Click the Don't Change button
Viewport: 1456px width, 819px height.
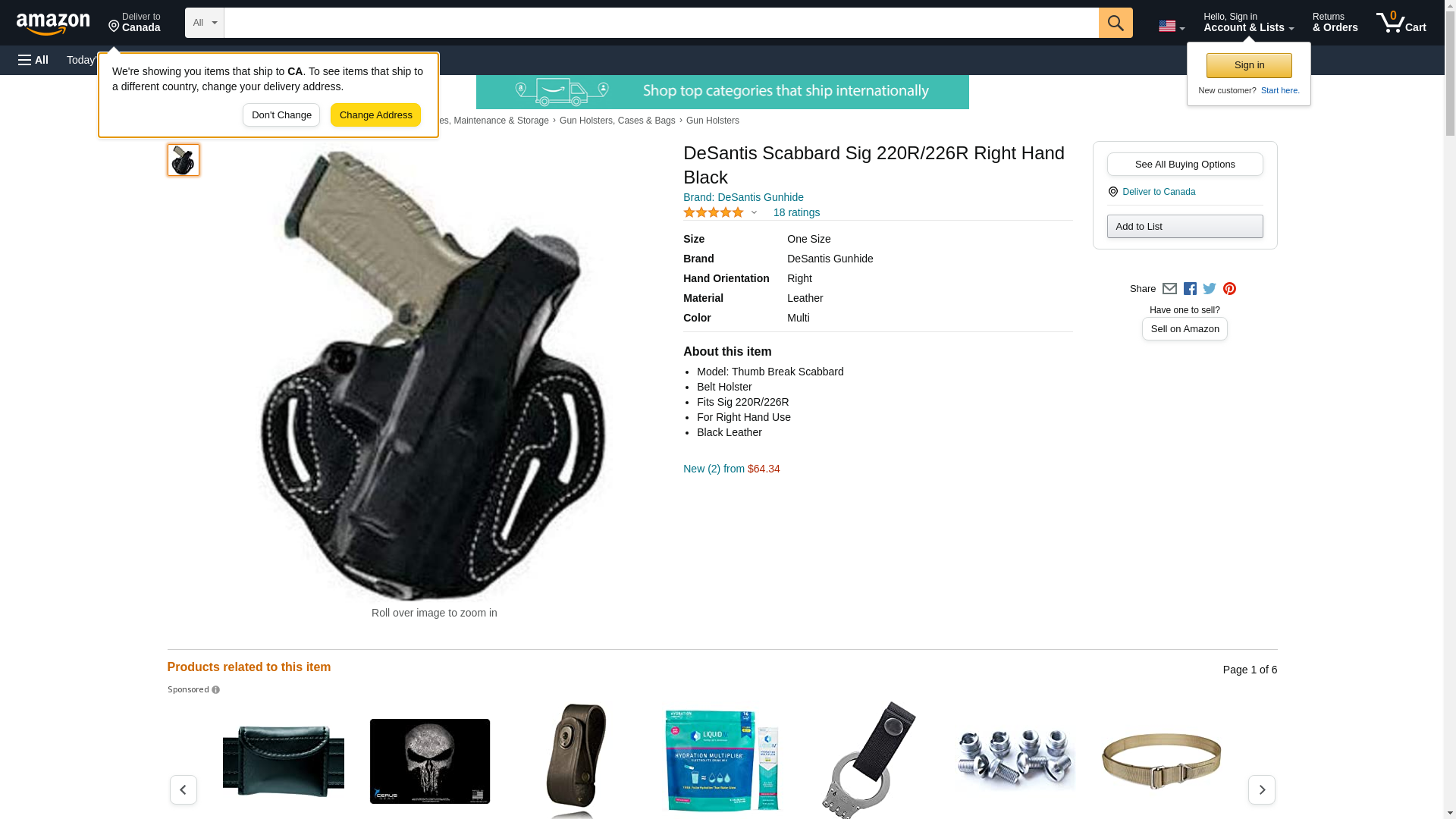(x=281, y=115)
